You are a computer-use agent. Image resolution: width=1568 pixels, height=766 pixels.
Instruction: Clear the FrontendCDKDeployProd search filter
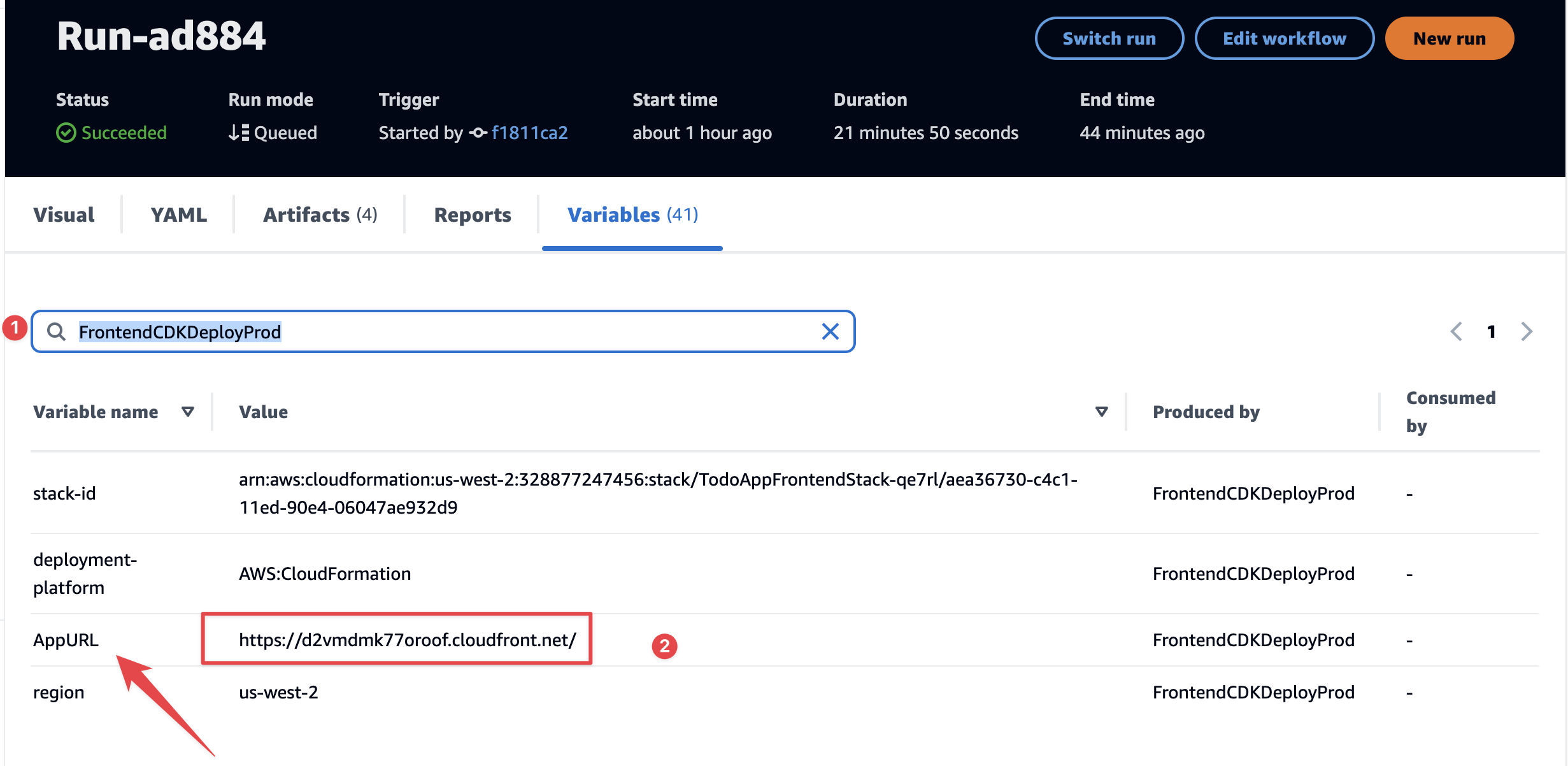[830, 331]
